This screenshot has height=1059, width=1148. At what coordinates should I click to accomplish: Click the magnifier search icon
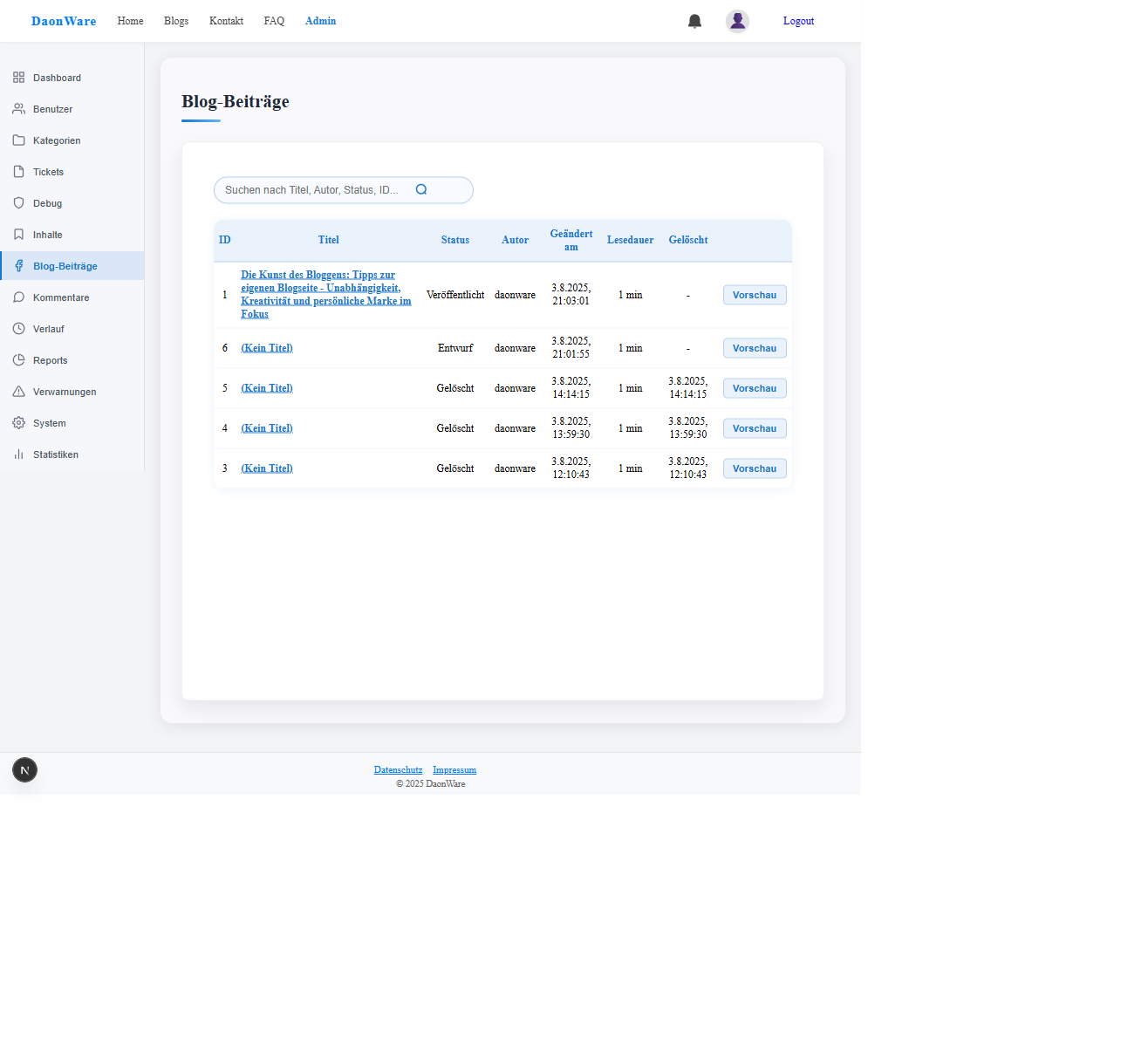click(421, 189)
